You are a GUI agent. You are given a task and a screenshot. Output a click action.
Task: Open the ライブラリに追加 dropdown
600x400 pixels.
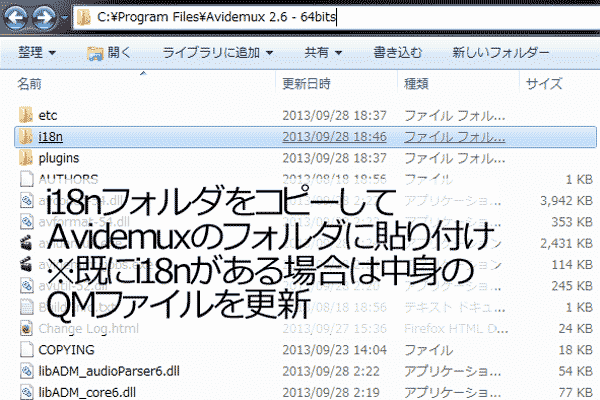coord(218,52)
